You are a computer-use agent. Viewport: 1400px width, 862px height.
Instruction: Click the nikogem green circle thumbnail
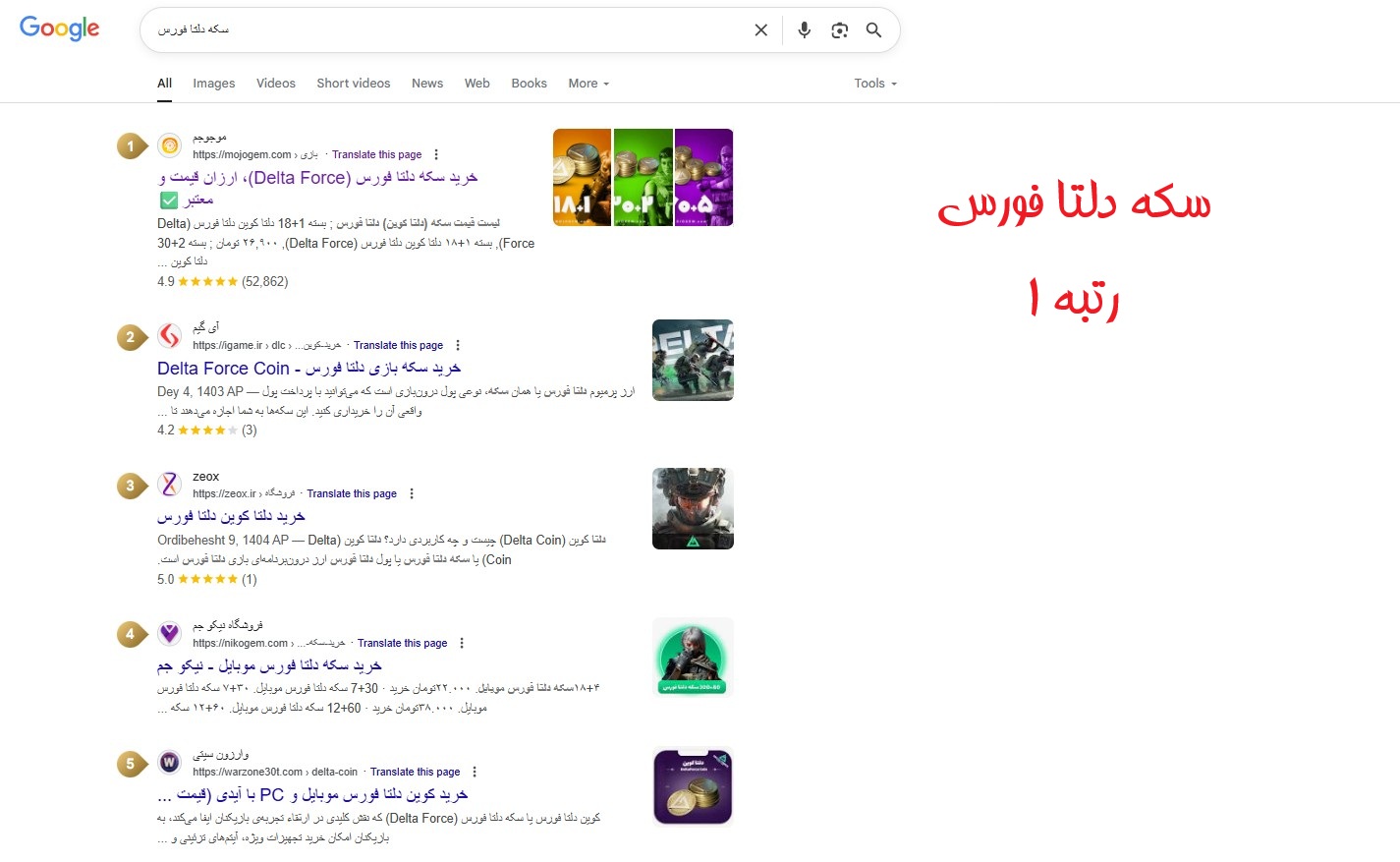[693, 658]
